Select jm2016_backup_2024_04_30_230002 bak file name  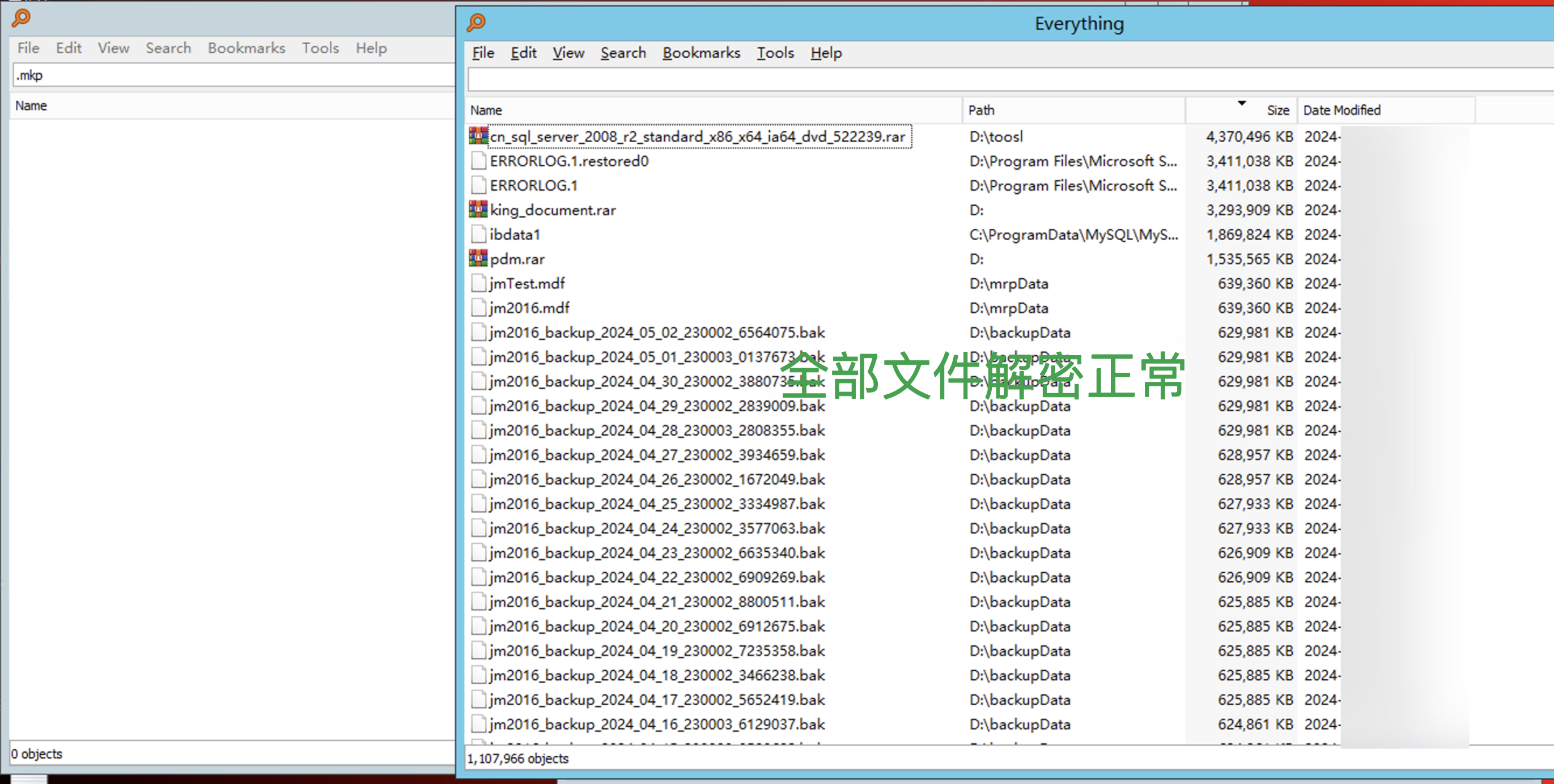click(x=656, y=381)
